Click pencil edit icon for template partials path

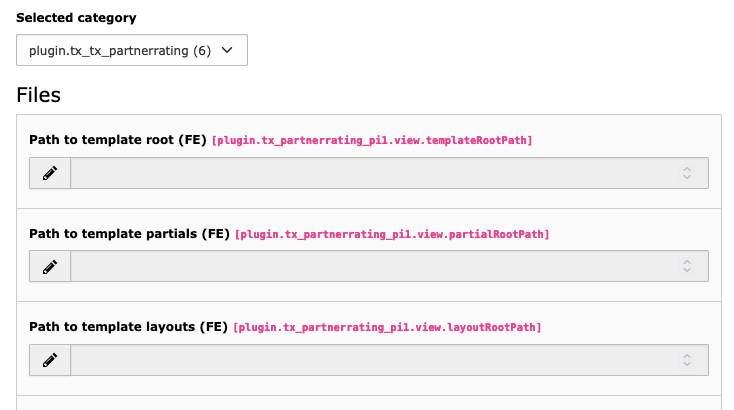(x=50, y=266)
